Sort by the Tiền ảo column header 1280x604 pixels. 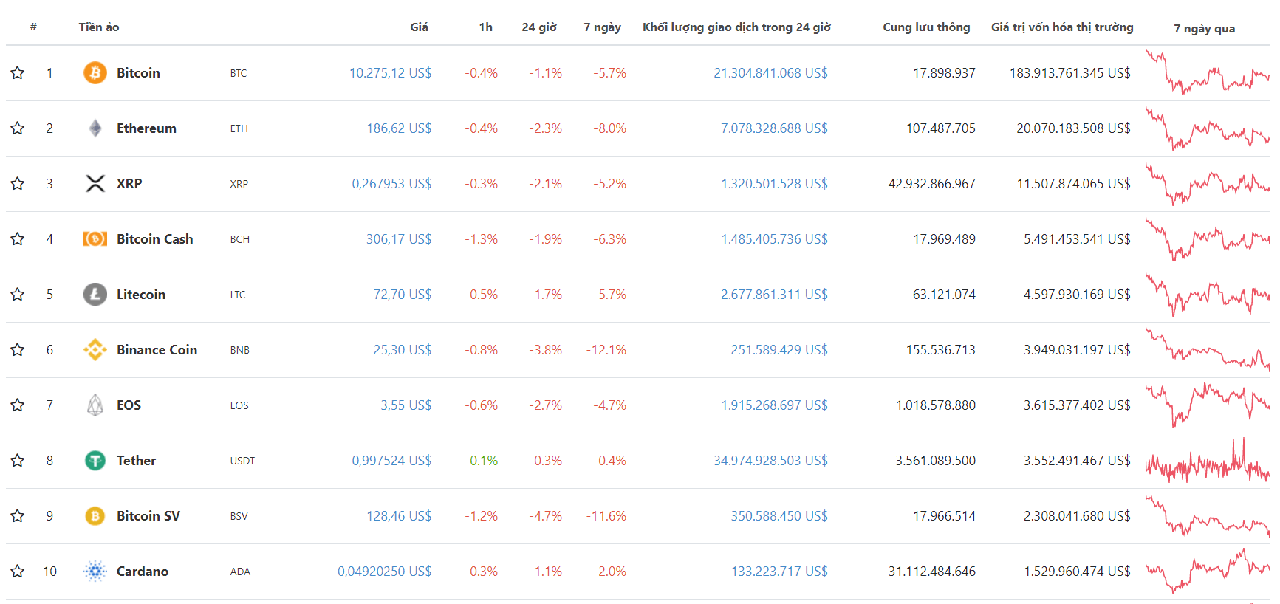(99, 27)
